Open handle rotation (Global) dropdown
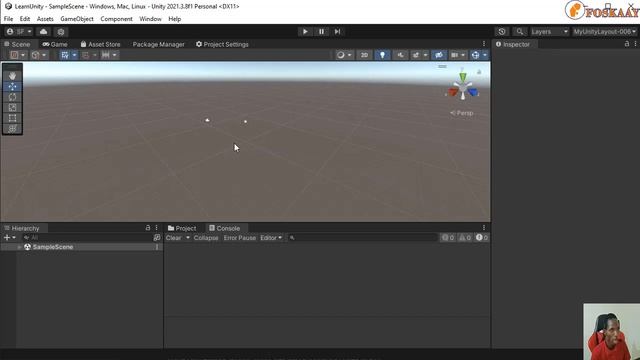 point(39,55)
